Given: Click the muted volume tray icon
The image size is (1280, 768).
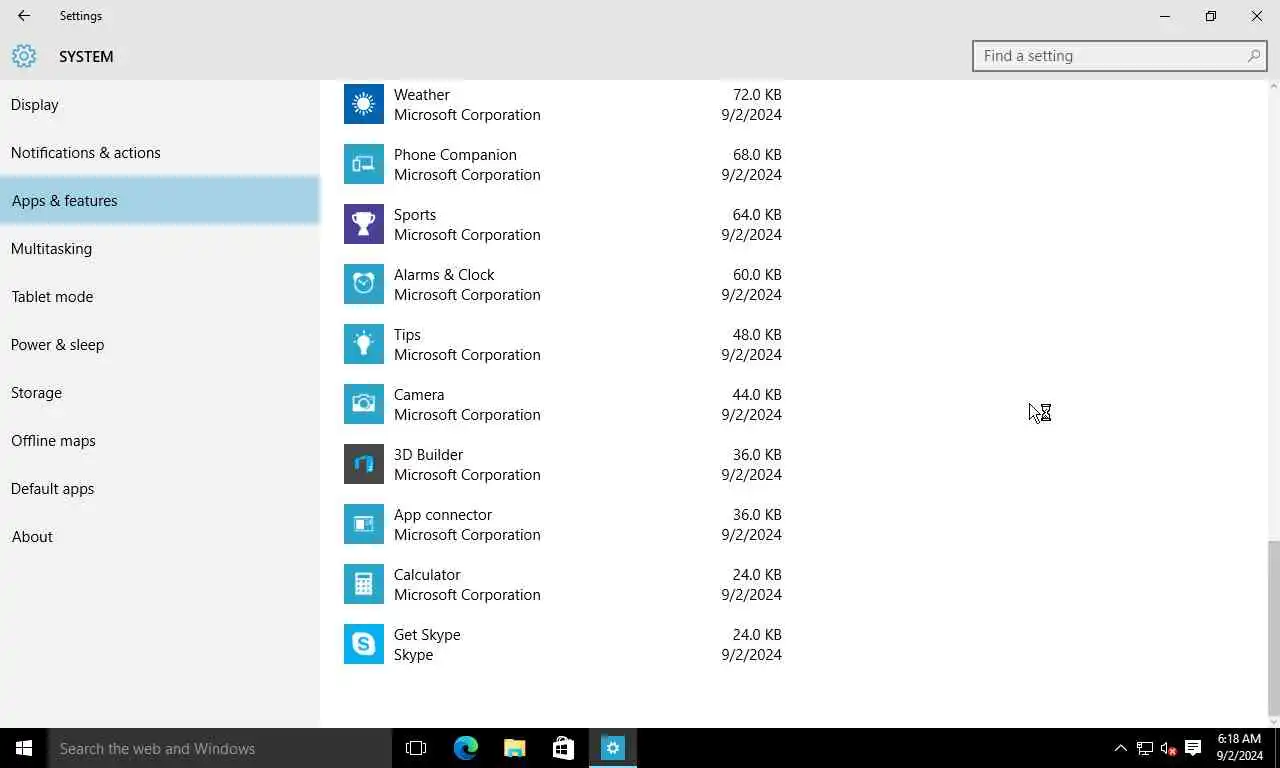Looking at the screenshot, I should (x=1168, y=748).
